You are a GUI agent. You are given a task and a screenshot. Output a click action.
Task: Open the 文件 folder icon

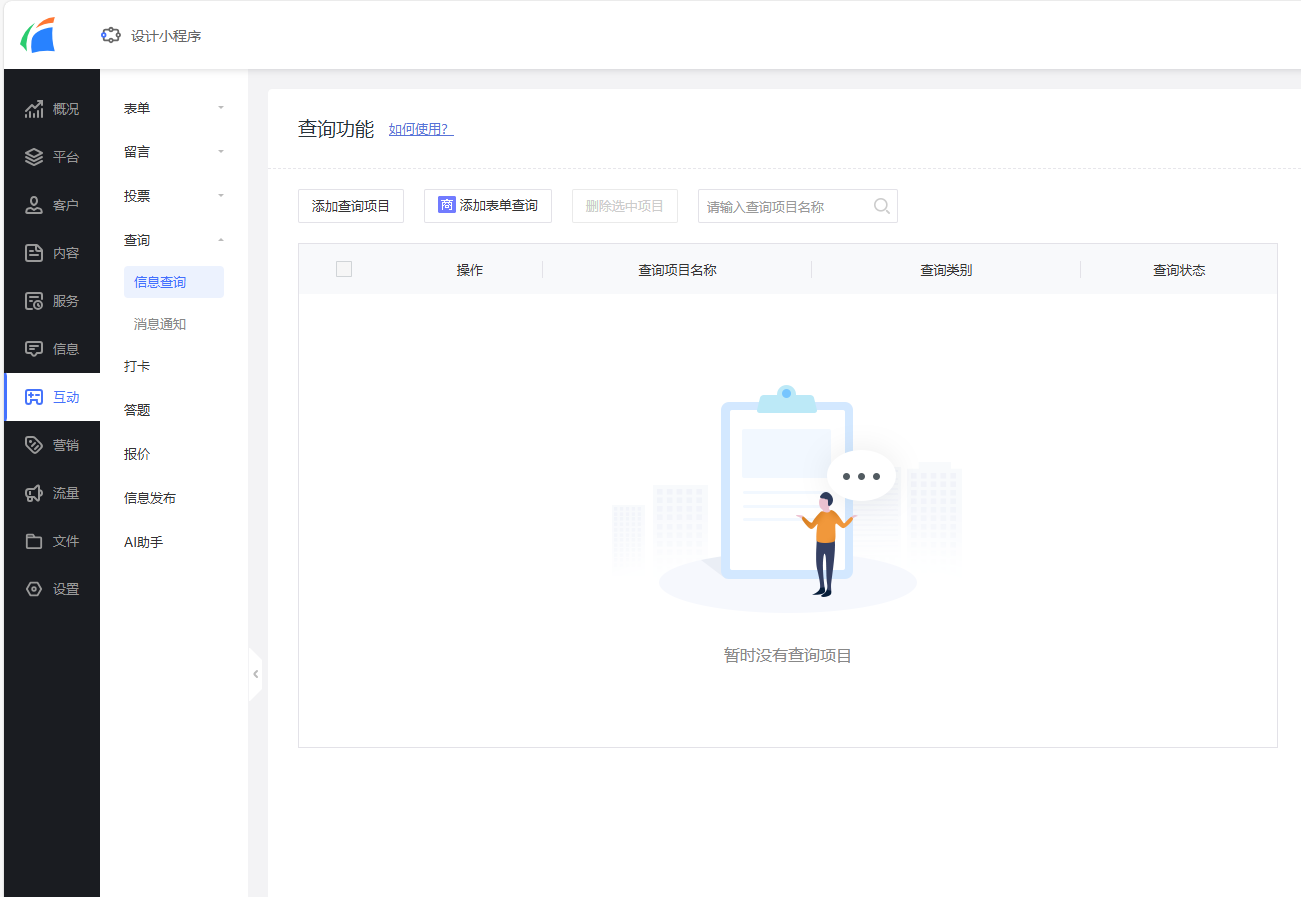pyautogui.click(x=34, y=541)
